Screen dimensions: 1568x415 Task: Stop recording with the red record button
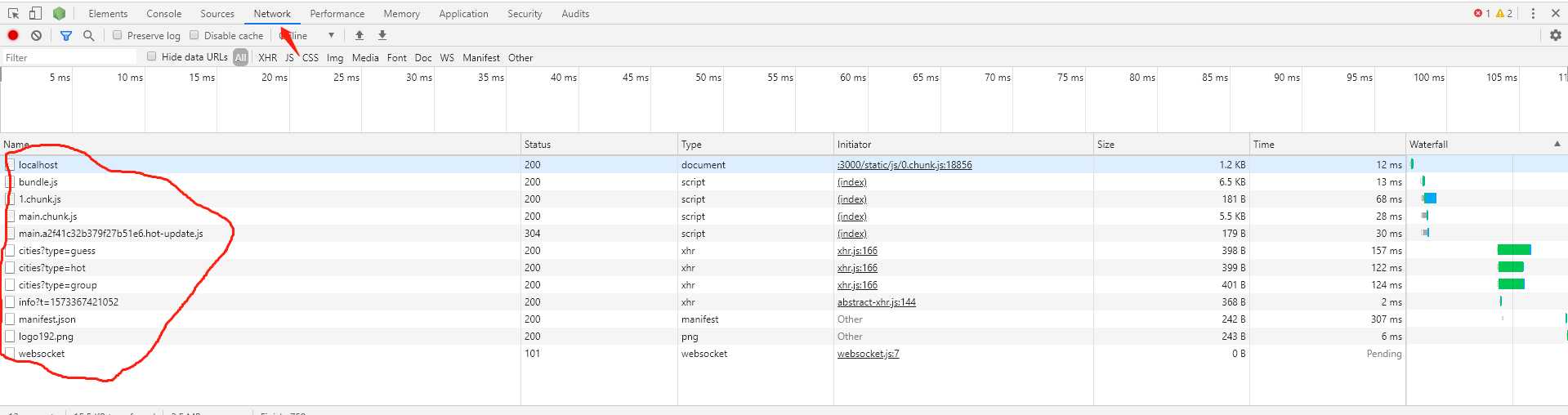[x=13, y=35]
